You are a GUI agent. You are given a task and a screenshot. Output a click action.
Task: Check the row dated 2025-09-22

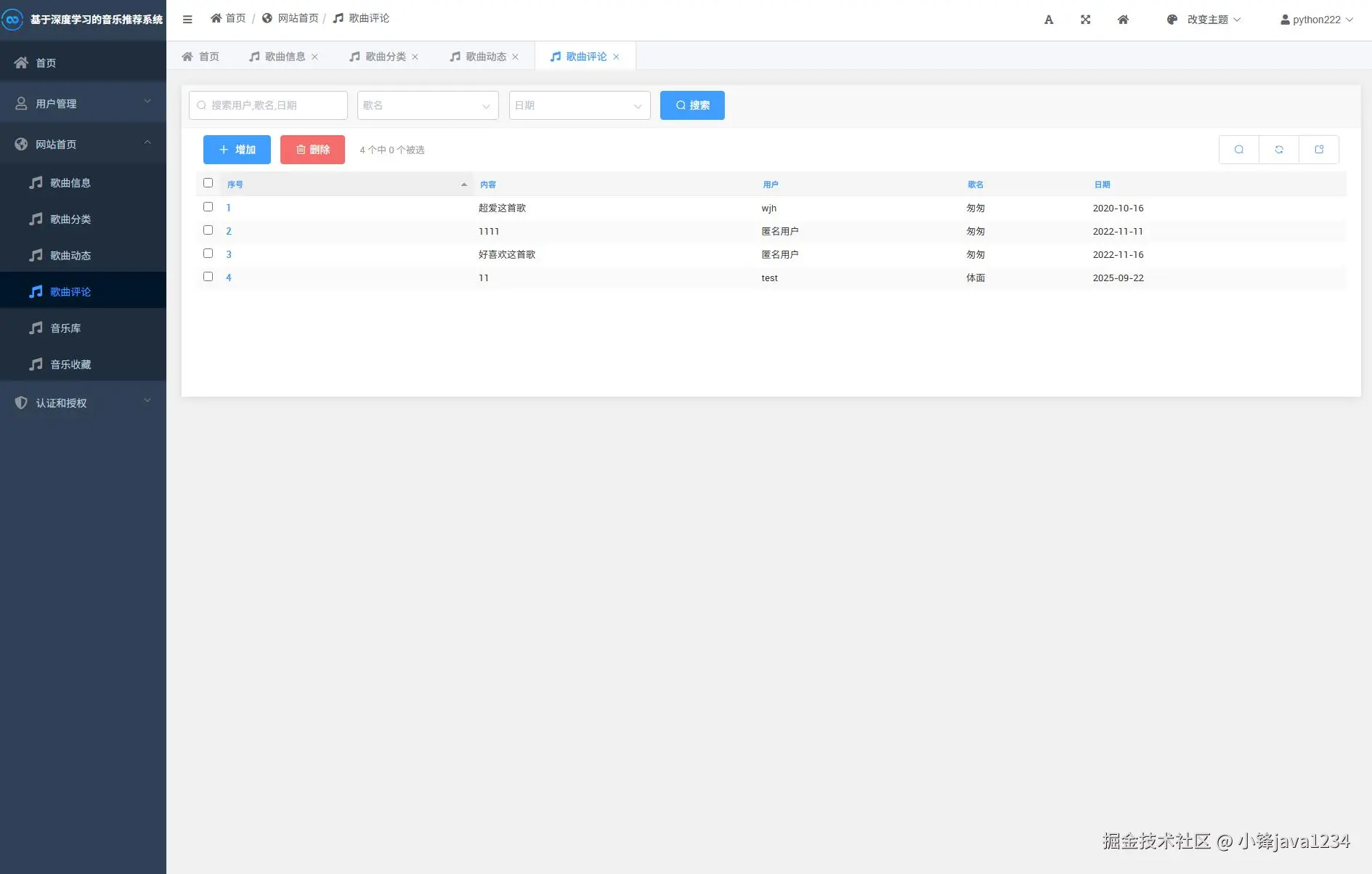coord(208,277)
